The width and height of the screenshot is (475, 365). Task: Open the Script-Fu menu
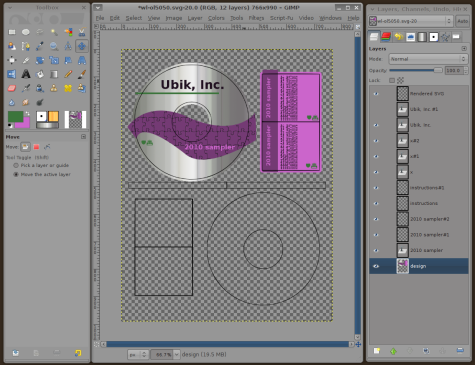pyautogui.click(x=281, y=18)
